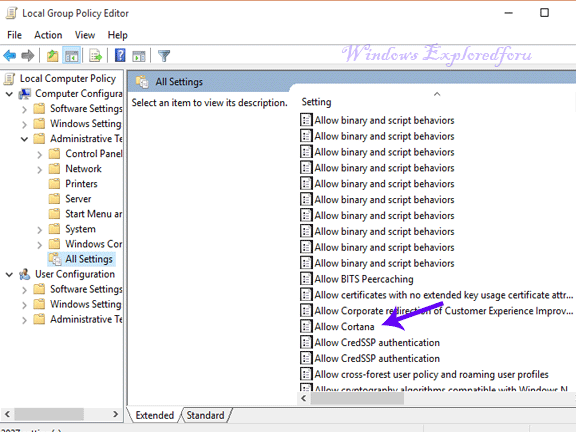Screen dimensions: 576x432
Task: Select Allow certificates with no extended key usage
Action: coord(443,295)
